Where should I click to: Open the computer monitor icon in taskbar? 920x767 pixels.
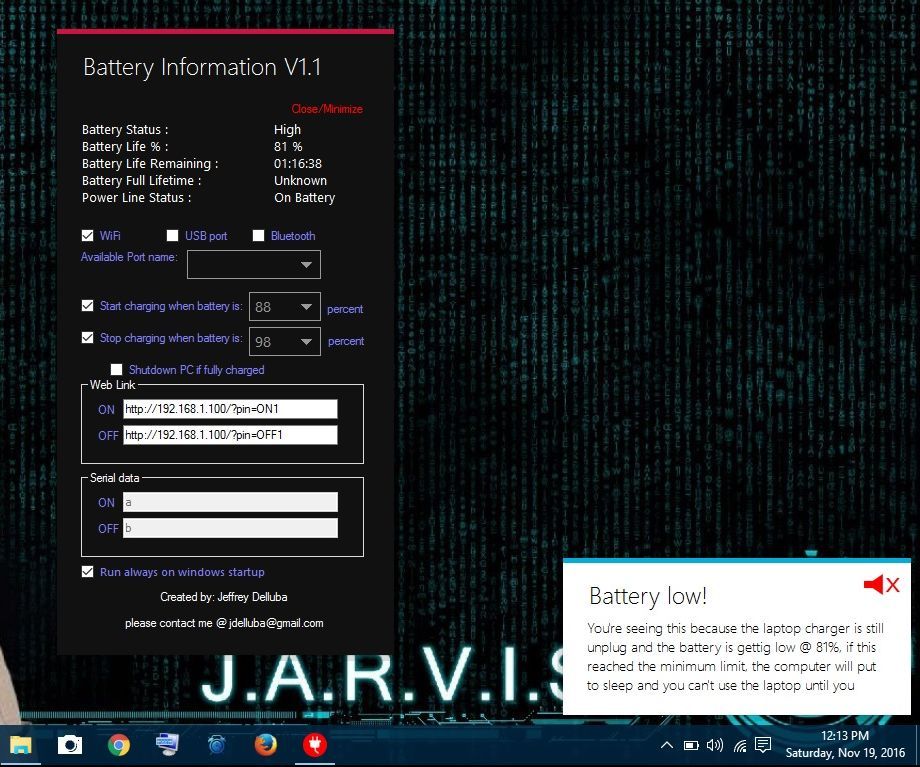(167, 745)
